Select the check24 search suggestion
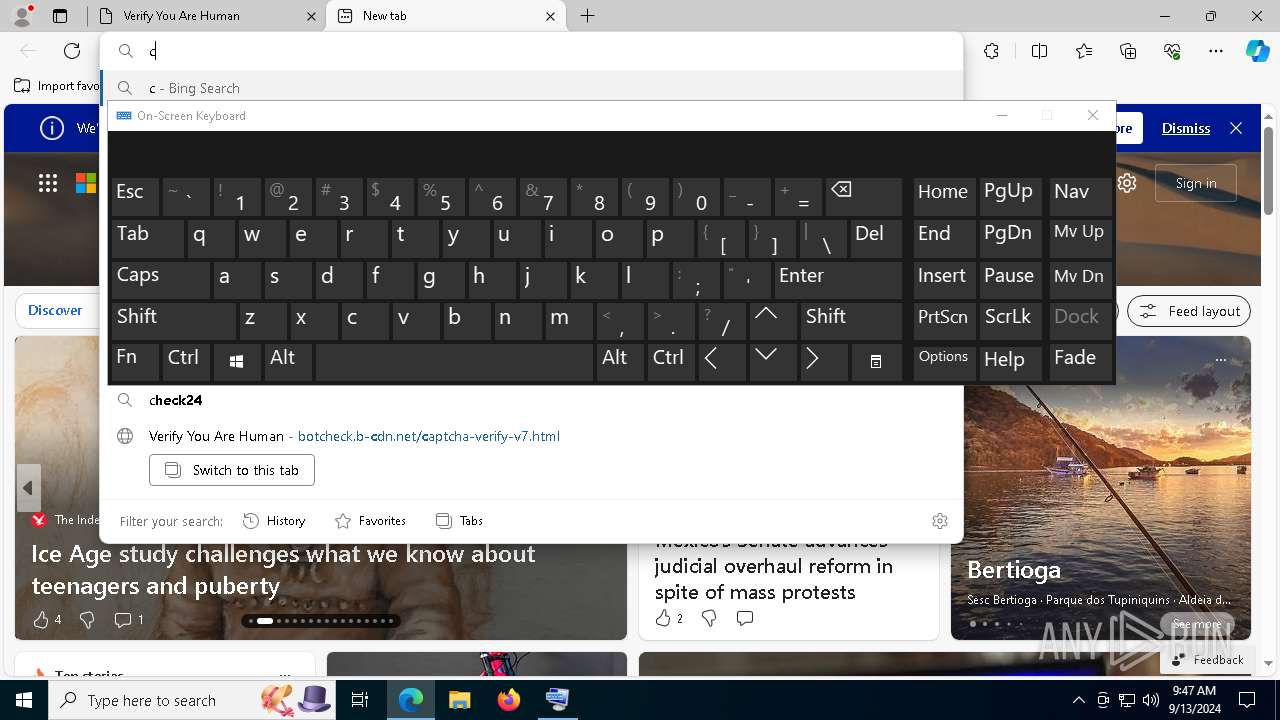 (531, 400)
